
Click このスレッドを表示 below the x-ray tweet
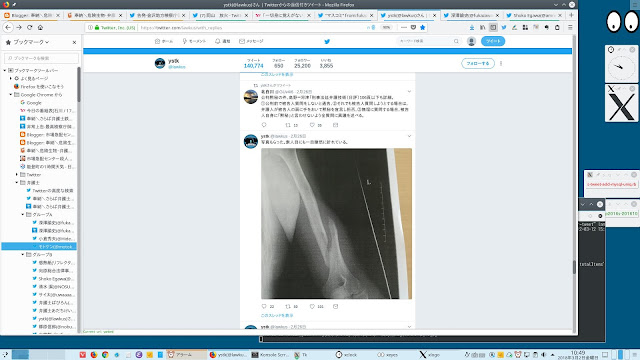[x=277, y=316]
